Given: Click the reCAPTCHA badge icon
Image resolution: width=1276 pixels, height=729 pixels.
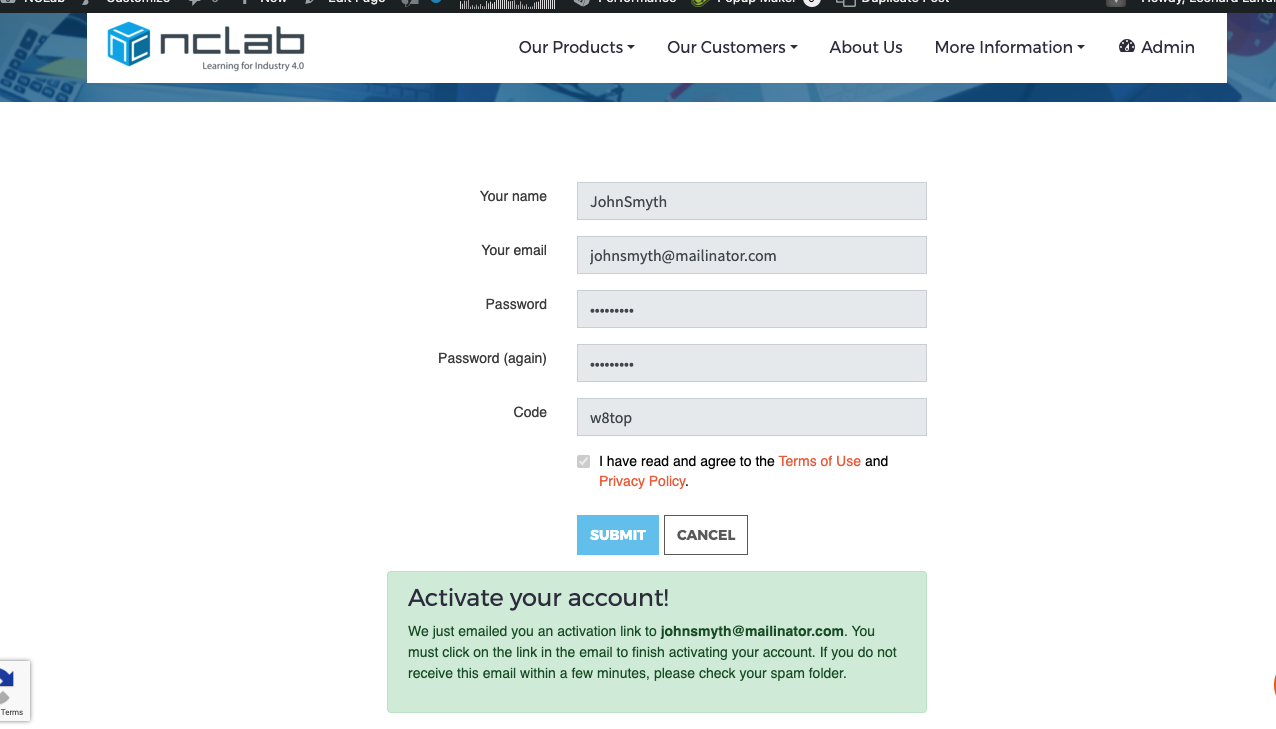Looking at the screenshot, I should [6, 684].
